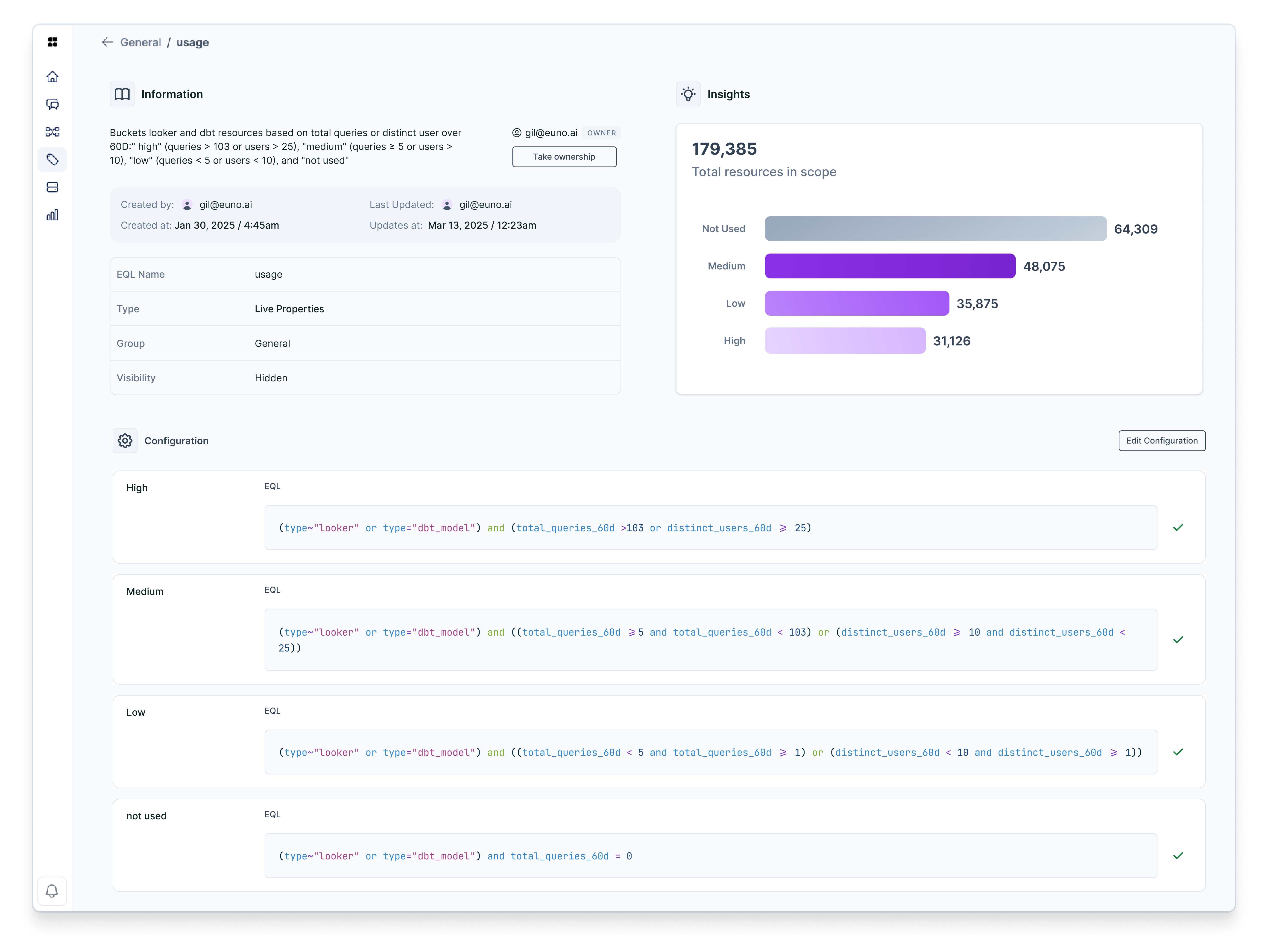The height and width of the screenshot is (952, 1268).
Task: Click the not used configuration label
Action: [x=146, y=816]
